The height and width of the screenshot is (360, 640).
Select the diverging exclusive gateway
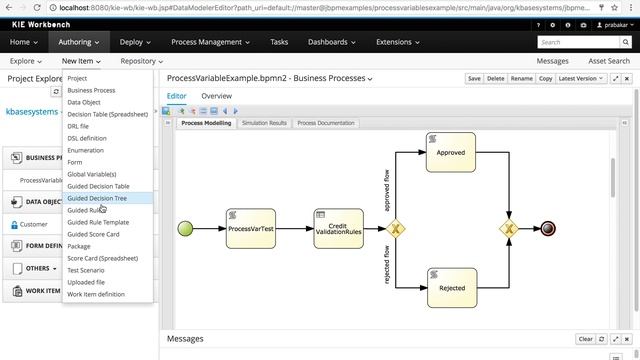[396, 229]
